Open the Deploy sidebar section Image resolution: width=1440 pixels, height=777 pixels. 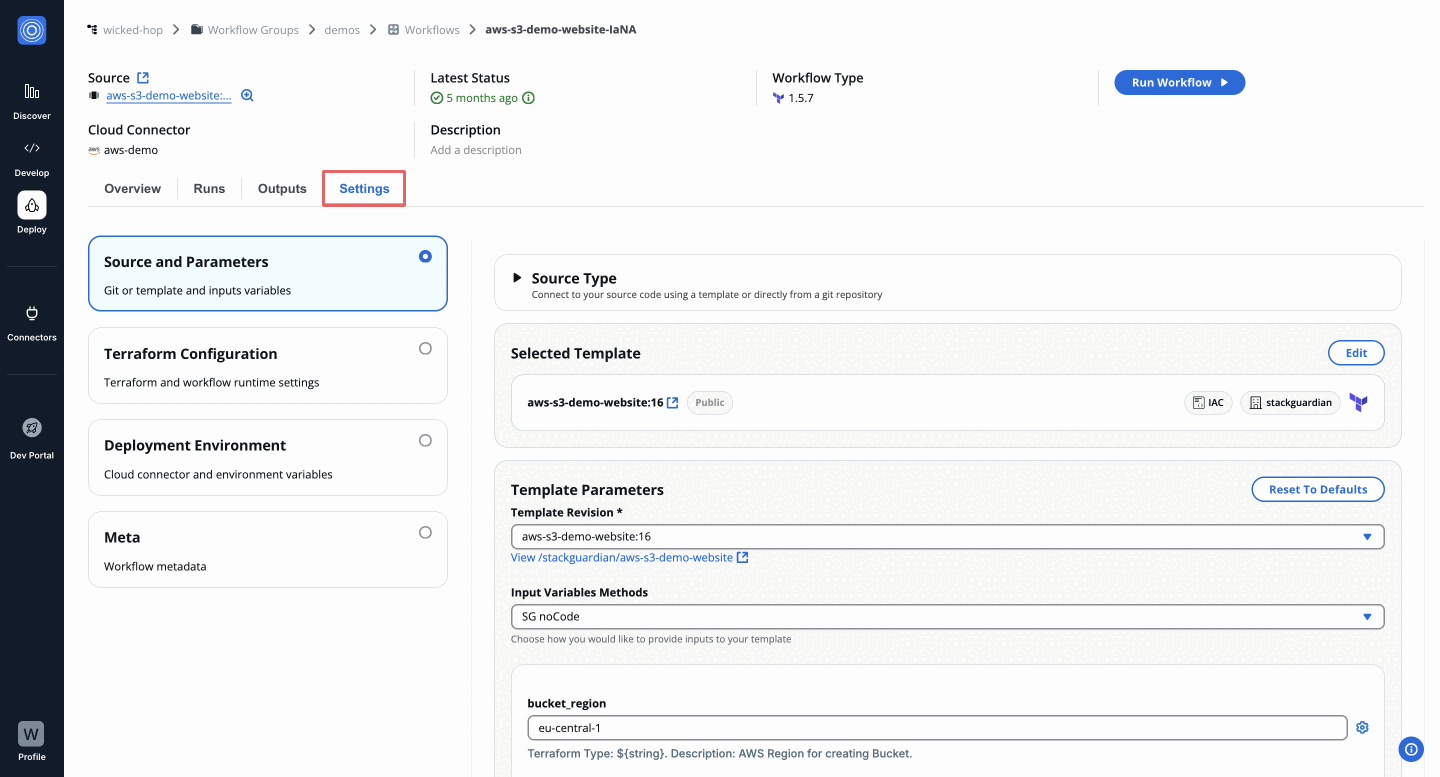pos(32,214)
